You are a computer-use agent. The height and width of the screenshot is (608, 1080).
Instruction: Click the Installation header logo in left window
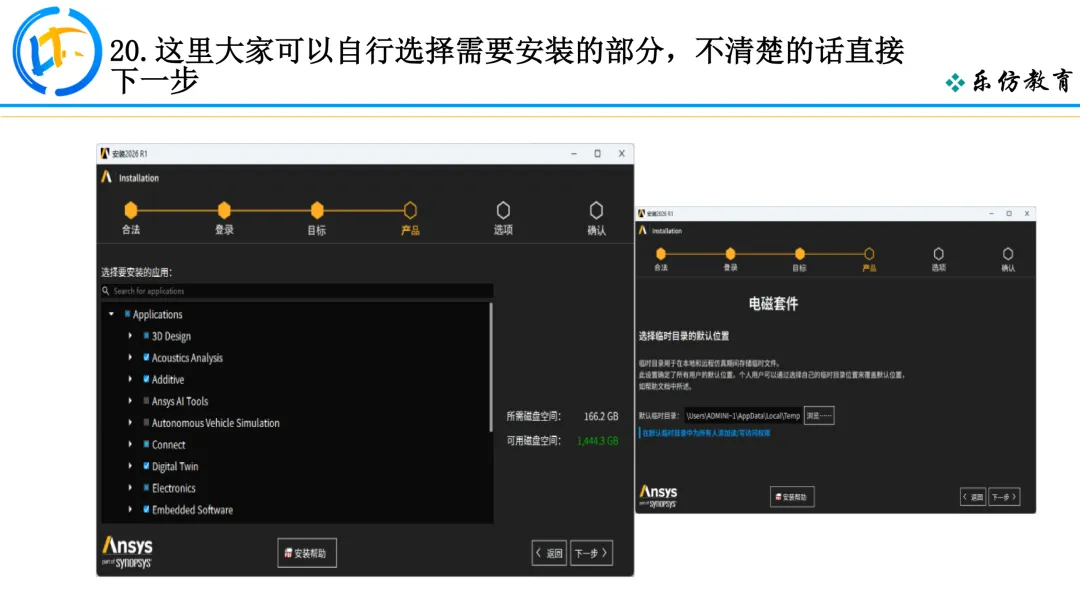tap(106, 177)
